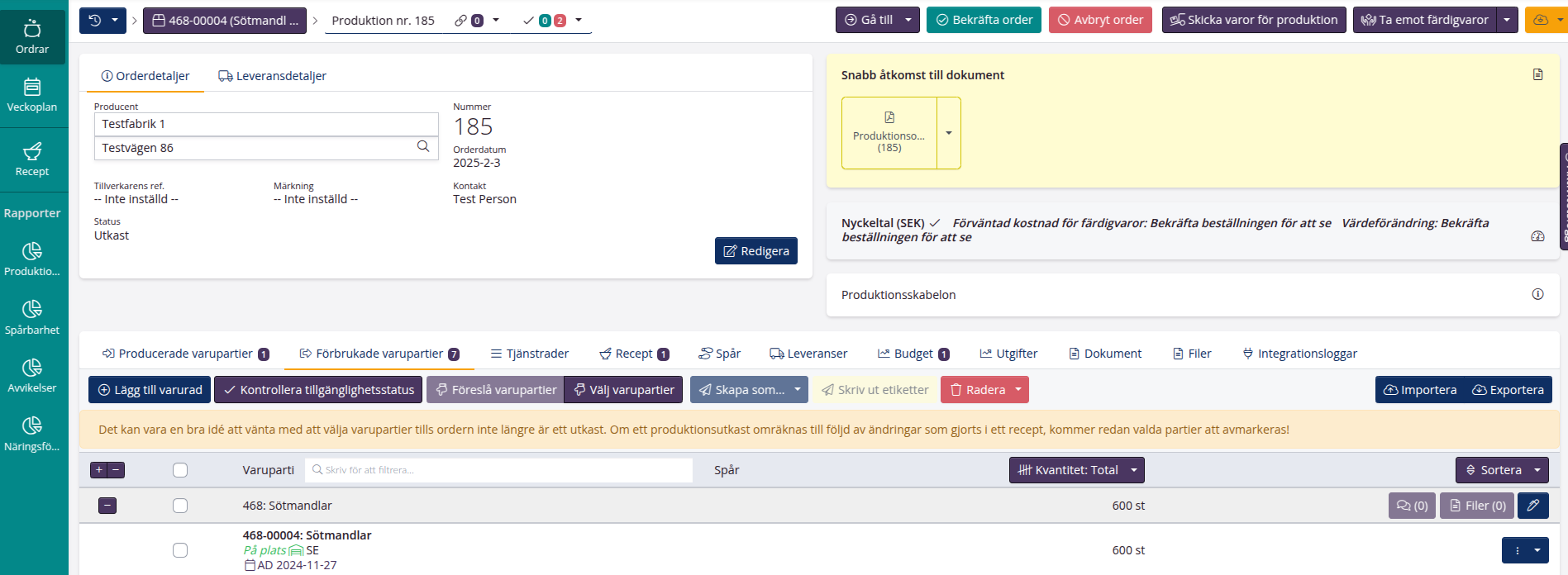Image resolution: width=1568 pixels, height=575 pixels.
Task: Open Veckoplan calendar in sidebar
Action: pos(32,95)
